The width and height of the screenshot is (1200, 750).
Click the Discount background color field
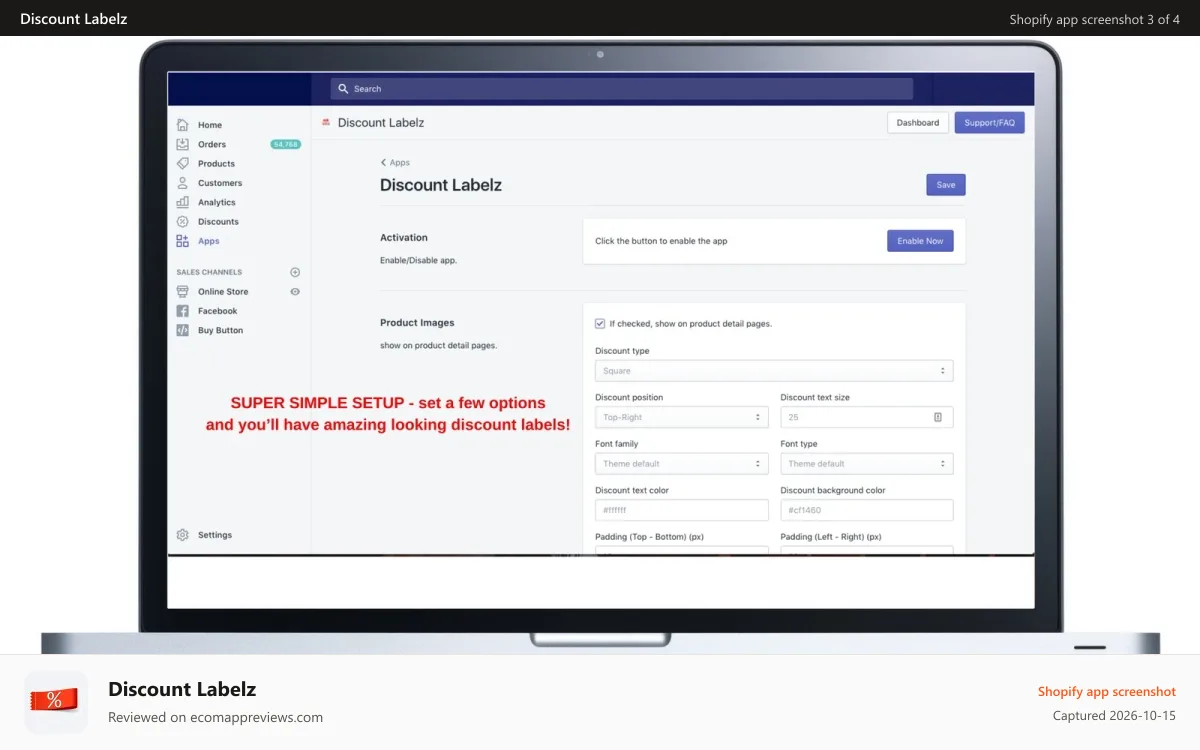pyautogui.click(x=867, y=510)
